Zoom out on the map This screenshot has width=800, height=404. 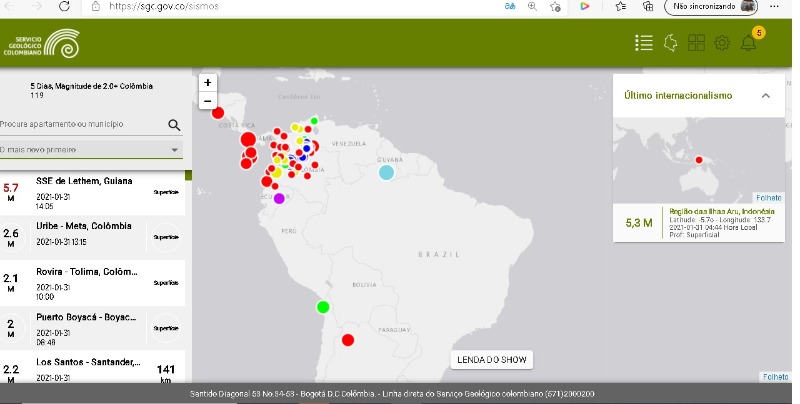[x=207, y=100]
